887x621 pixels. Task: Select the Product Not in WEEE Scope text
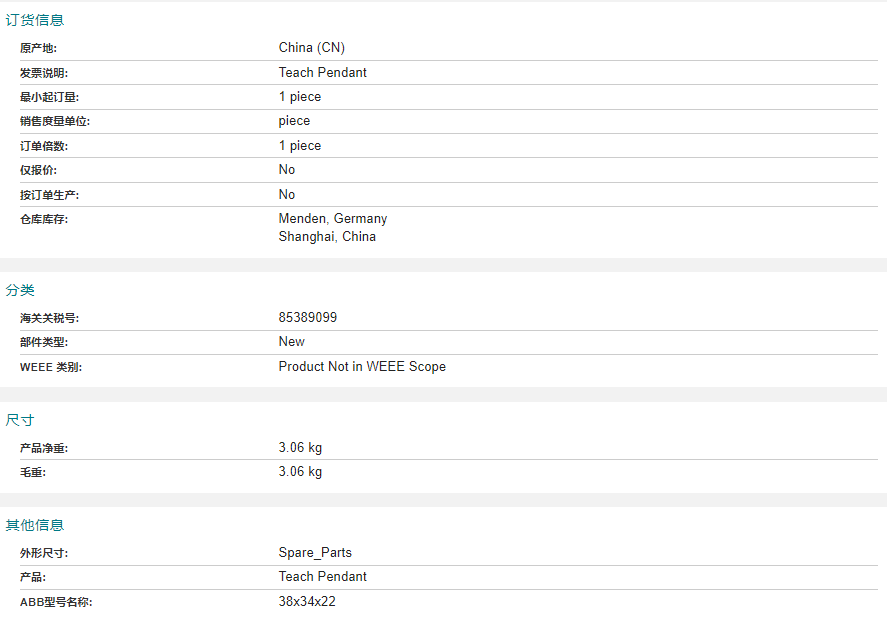point(362,366)
